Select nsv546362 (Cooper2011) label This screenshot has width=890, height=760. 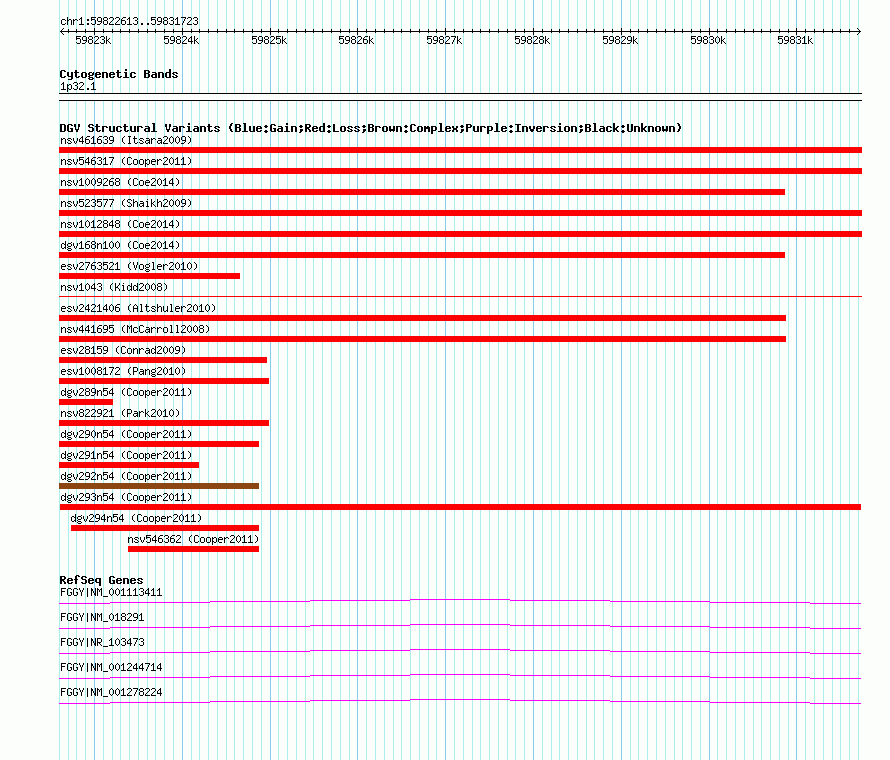pos(193,539)
